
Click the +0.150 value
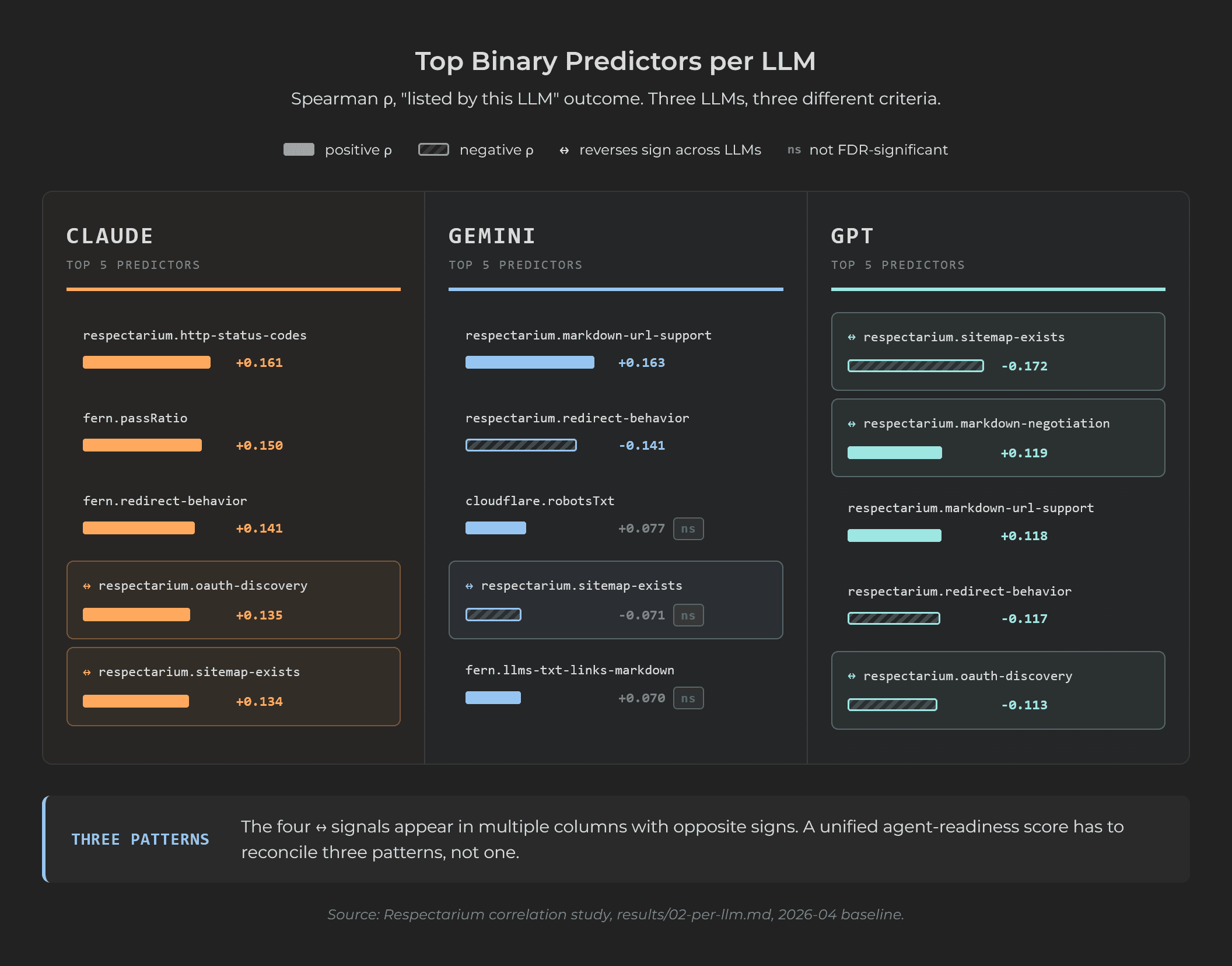pyautogui.click(x=259, y=446)
